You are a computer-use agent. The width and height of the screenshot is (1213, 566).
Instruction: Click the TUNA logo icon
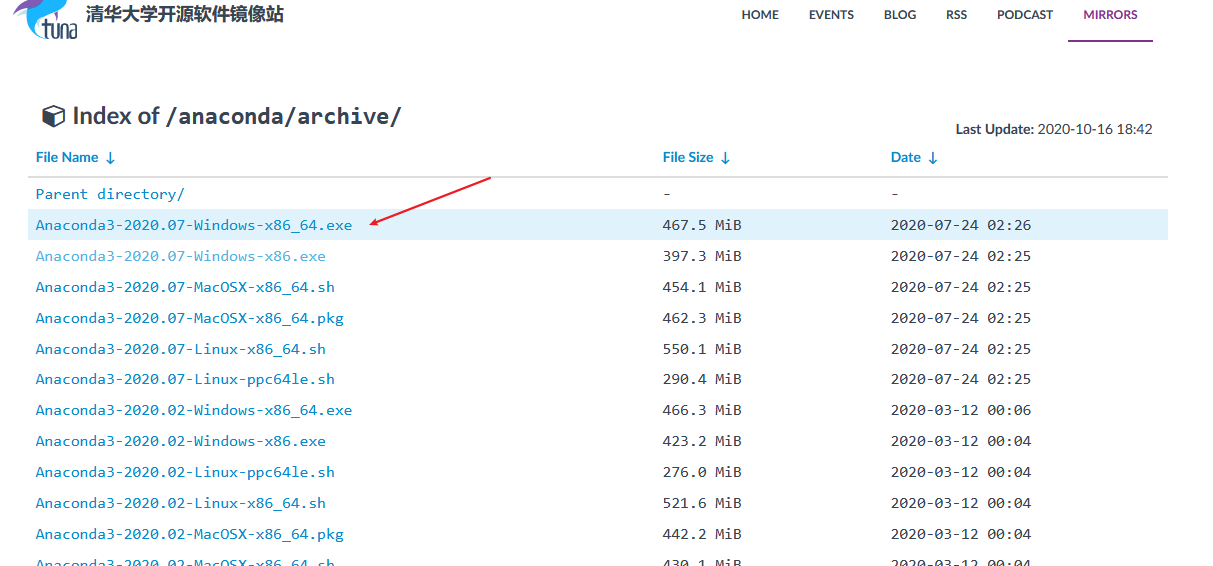coord(47,18)
